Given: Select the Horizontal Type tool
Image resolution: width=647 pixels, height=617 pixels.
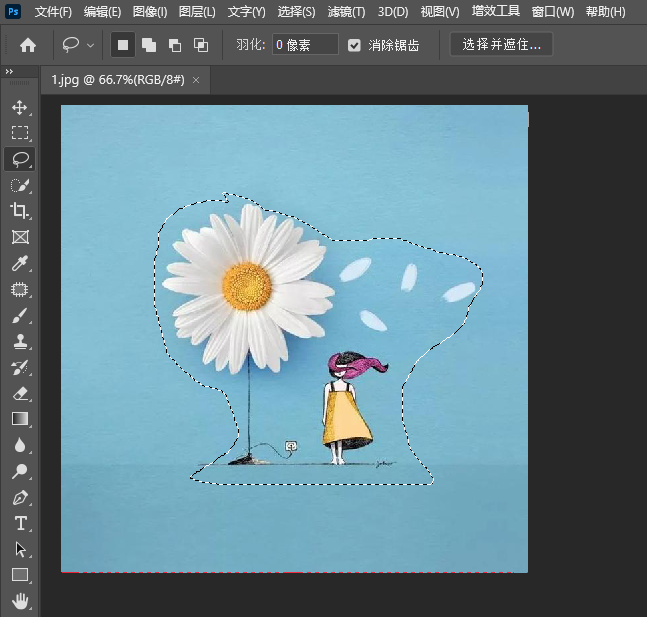Looking at the screenshot, I should [x=19, y=523].
